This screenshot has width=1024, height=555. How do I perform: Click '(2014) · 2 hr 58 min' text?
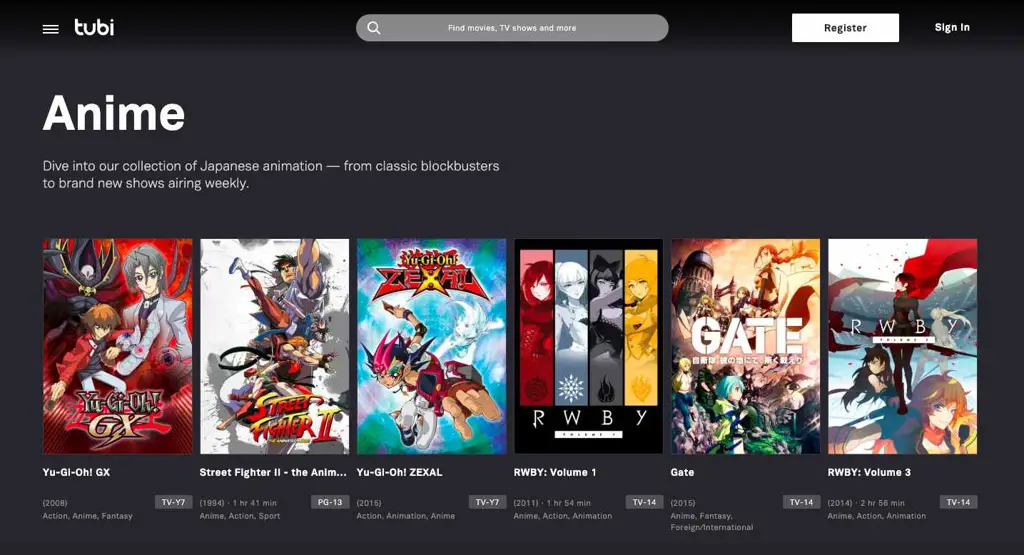(x=866, y=503)
